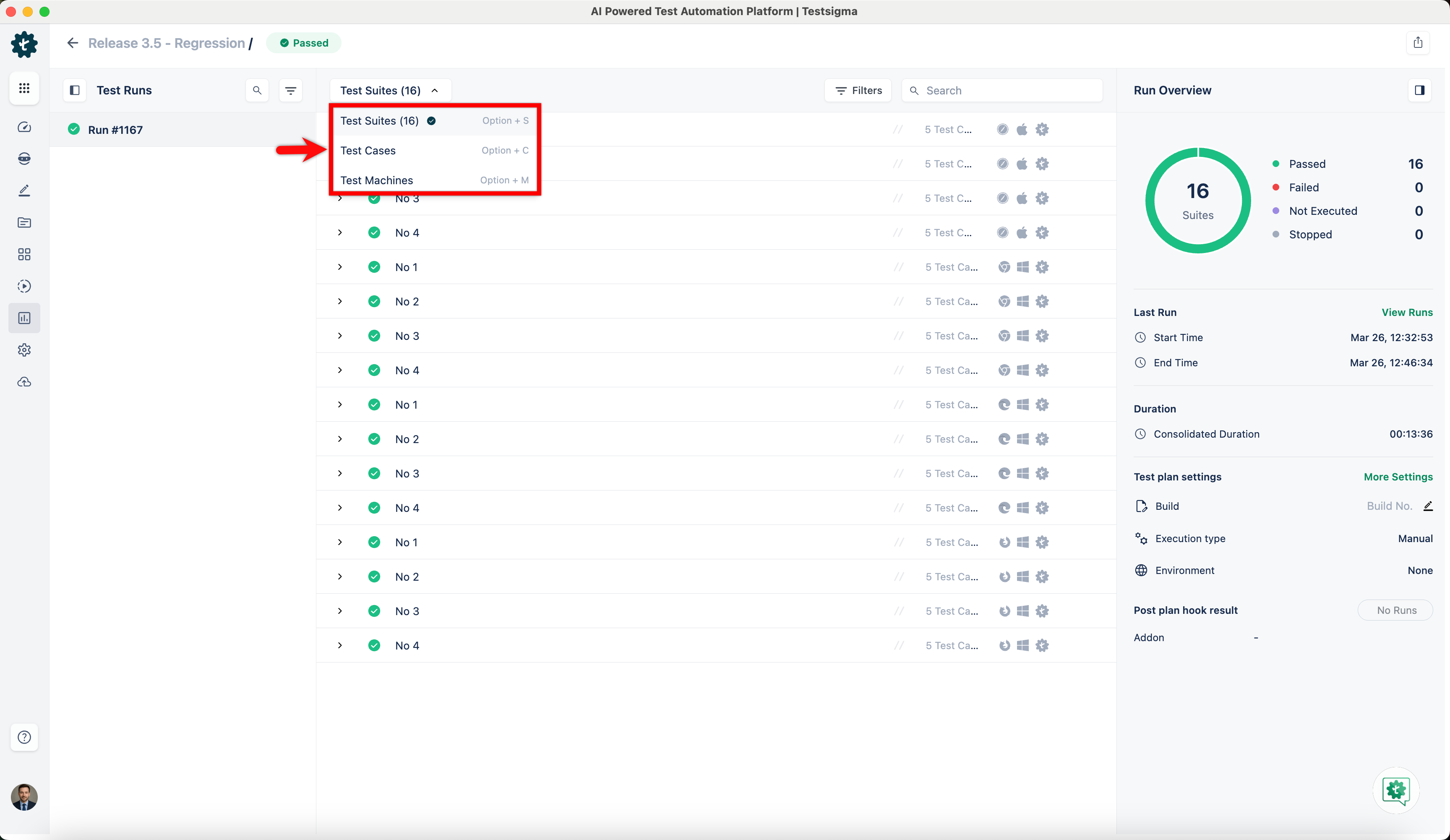Choose Test Machines in the dropdown menu

[376, 180]
